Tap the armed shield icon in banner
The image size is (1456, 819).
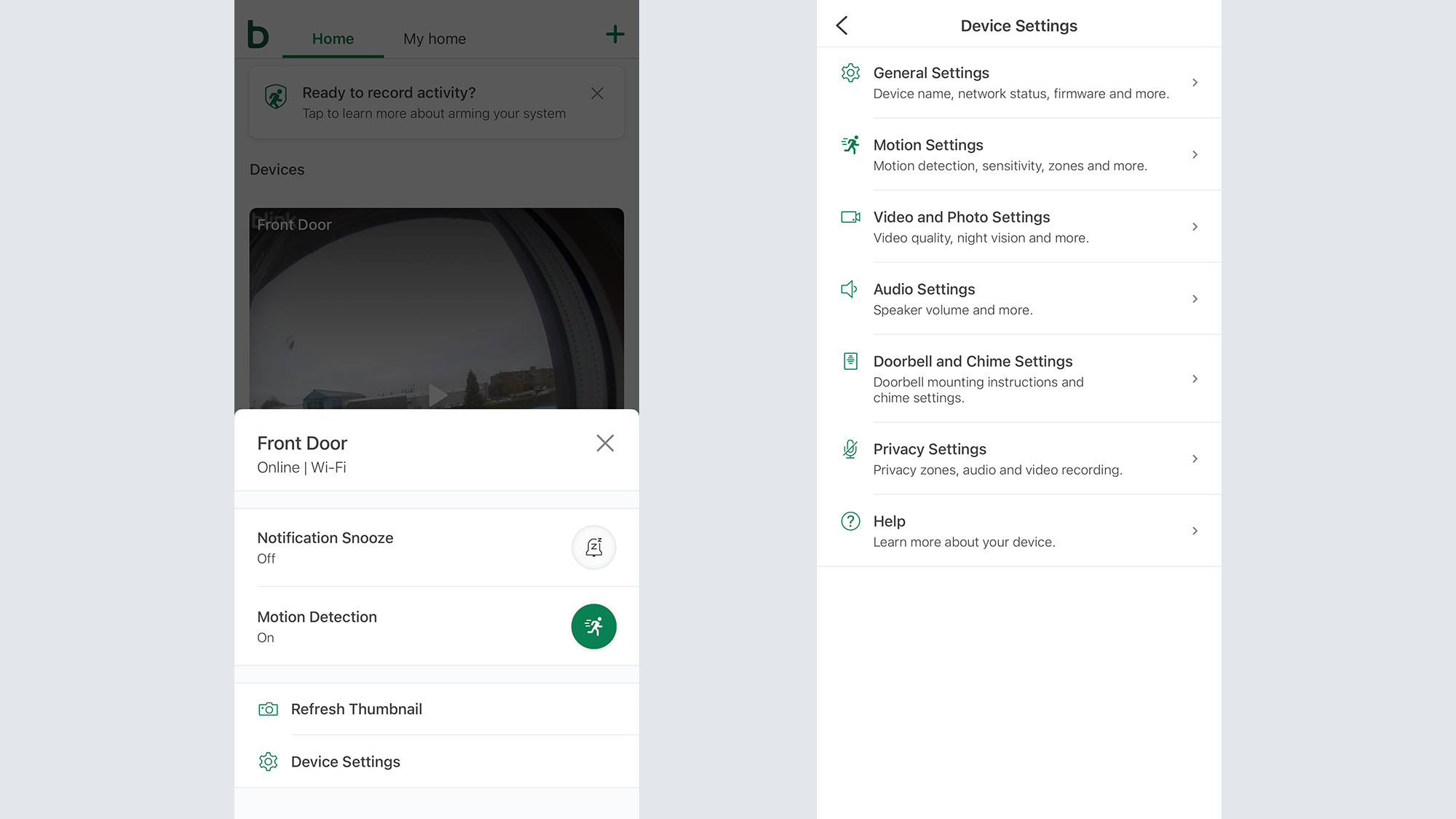(x=276, y=96)
